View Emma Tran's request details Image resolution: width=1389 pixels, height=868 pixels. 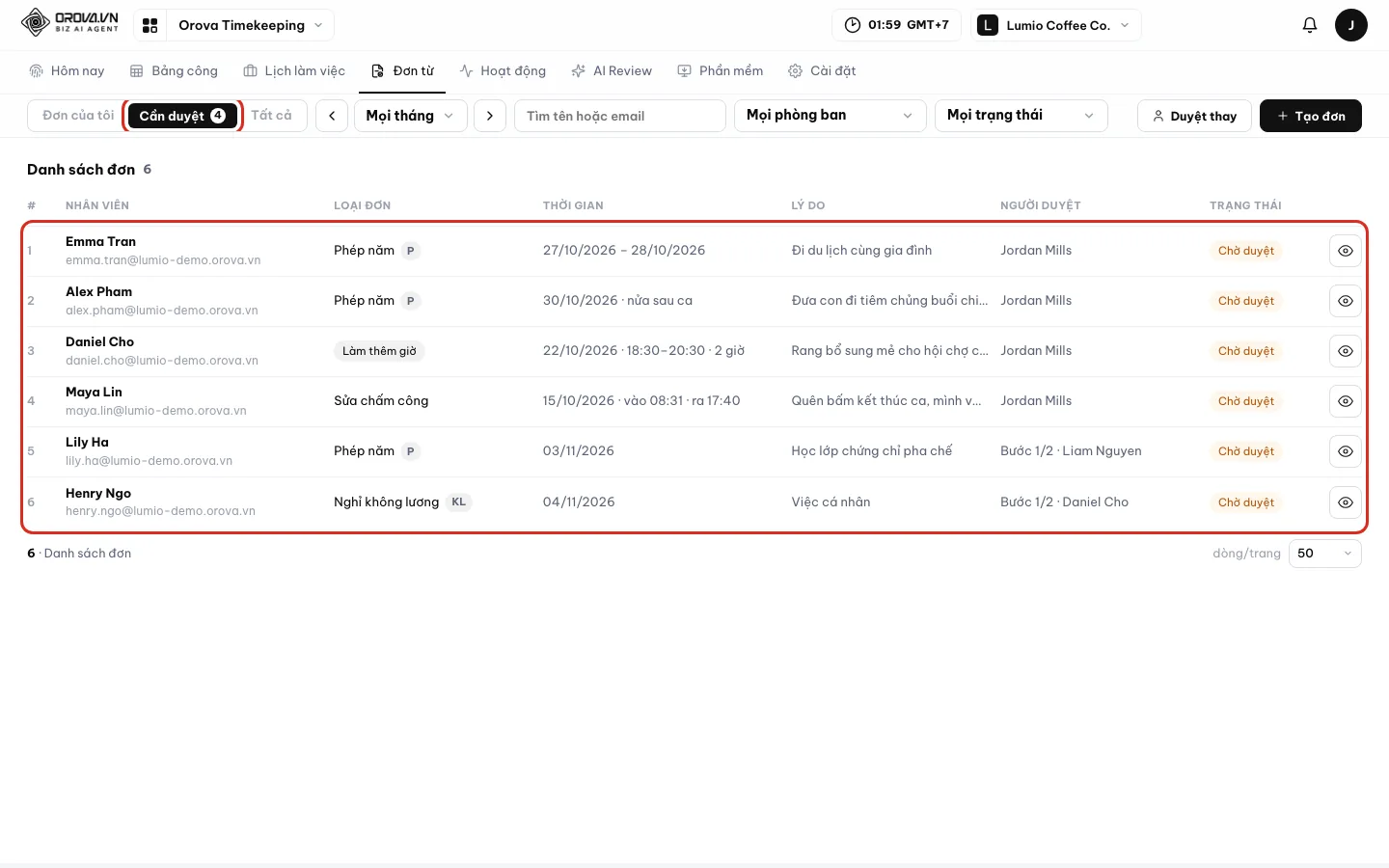pyautogui.click(x=1345, y=251)
